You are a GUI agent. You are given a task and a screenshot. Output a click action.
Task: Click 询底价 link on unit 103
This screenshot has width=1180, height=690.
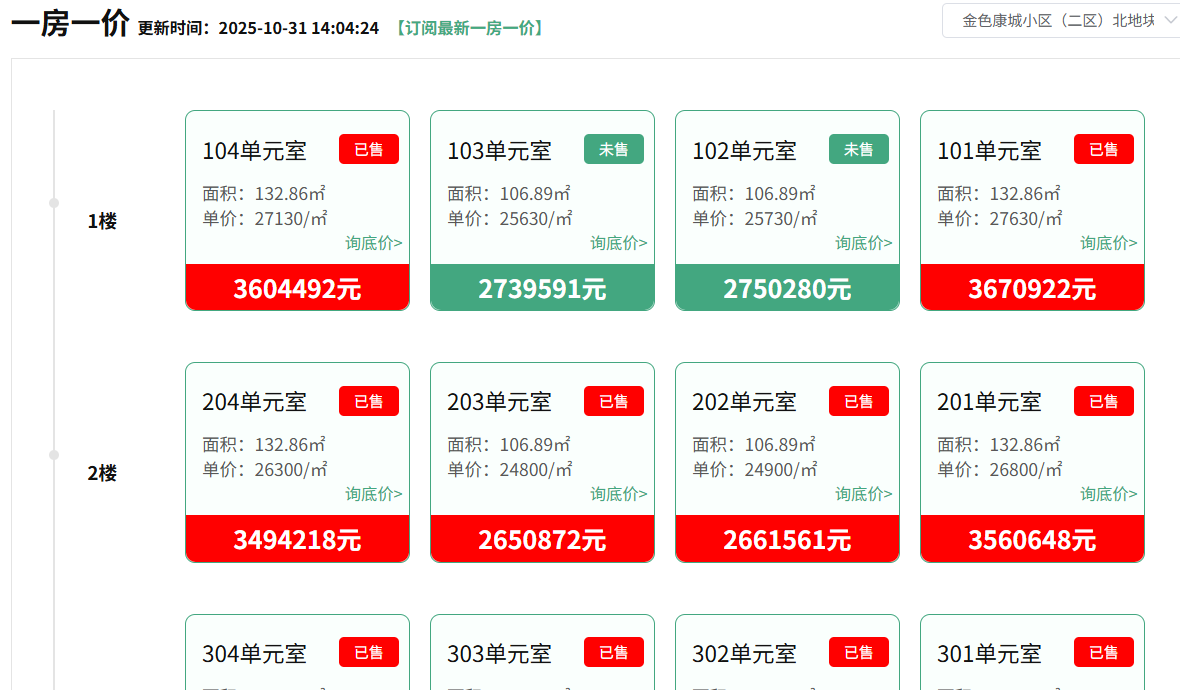click(x=618, y=243)
